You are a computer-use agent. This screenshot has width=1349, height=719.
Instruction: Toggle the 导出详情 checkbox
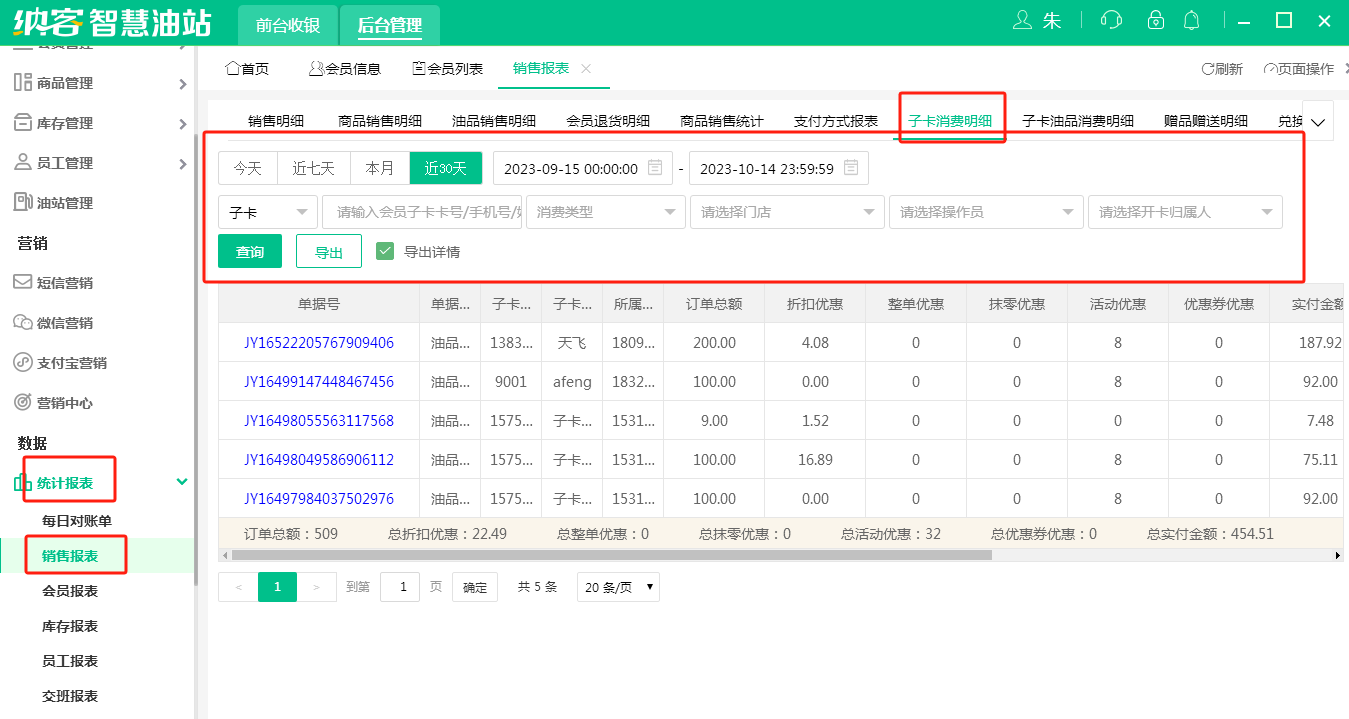(x=385, y=251)
